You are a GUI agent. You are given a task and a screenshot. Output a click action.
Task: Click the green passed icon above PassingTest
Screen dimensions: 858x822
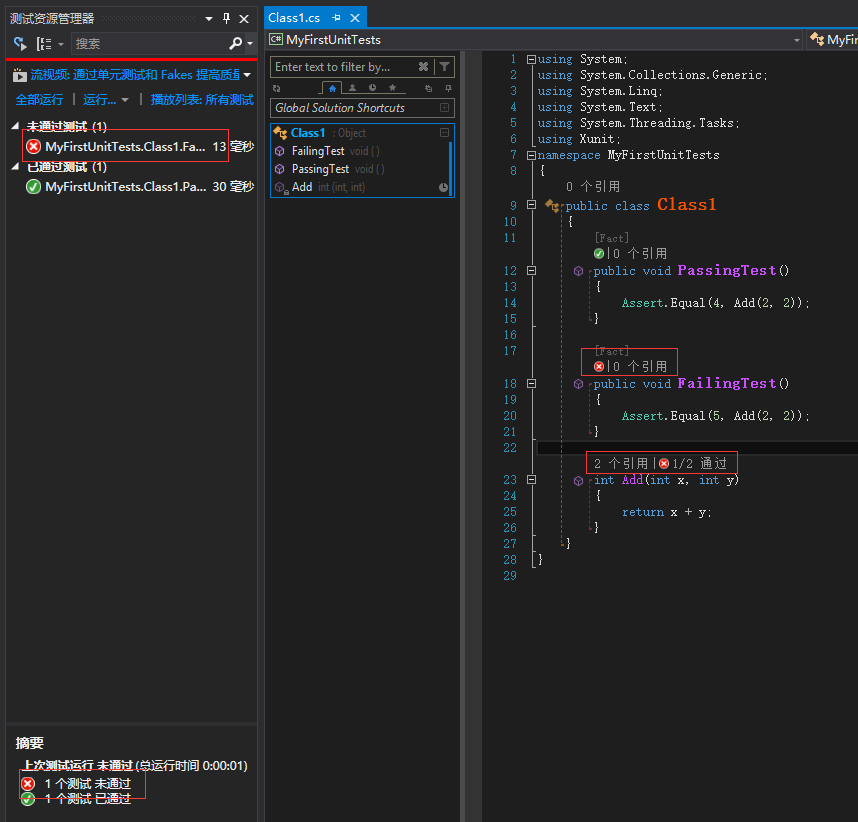[599, 254]
